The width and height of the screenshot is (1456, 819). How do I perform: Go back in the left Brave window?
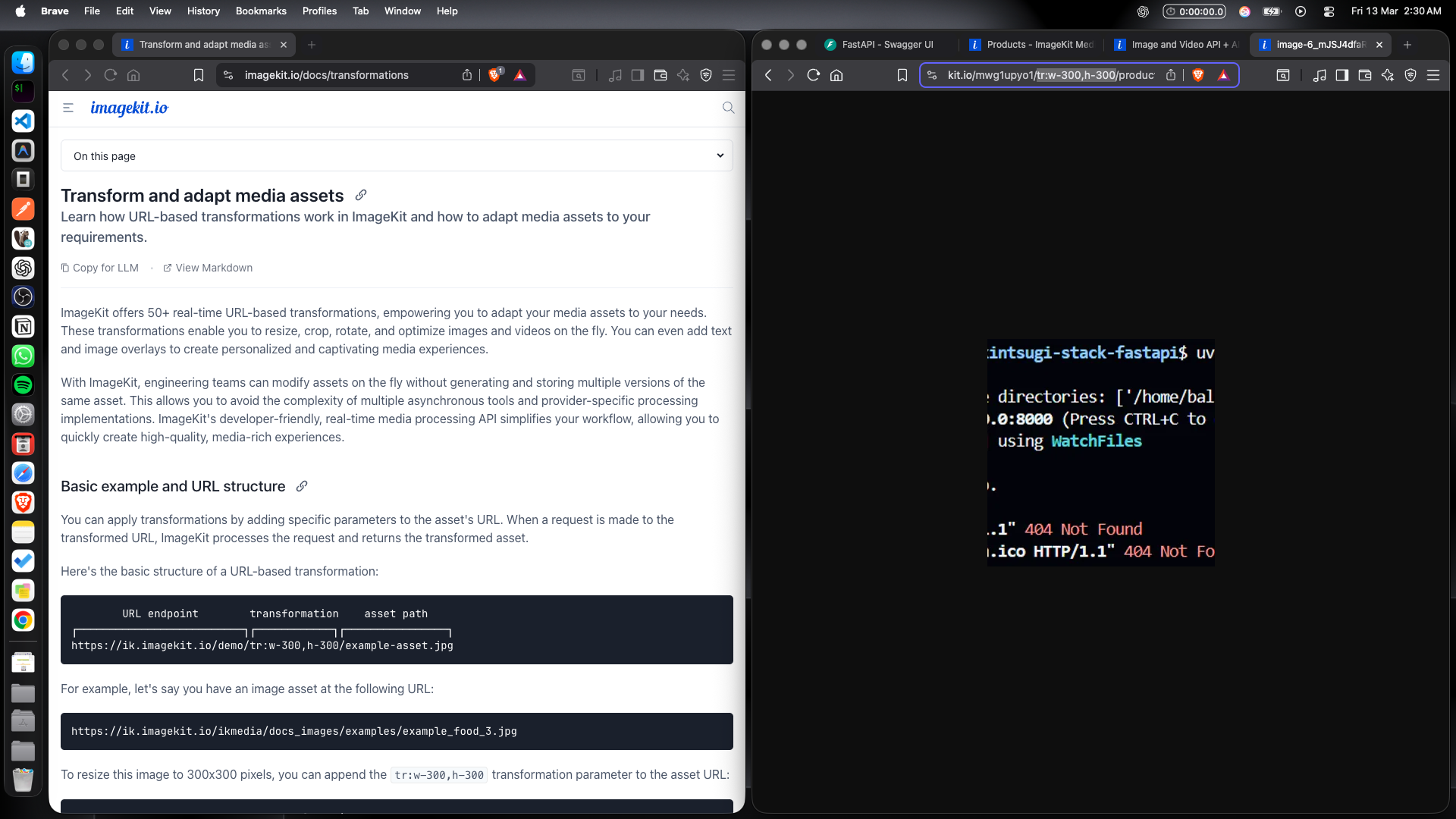[65, 75]
